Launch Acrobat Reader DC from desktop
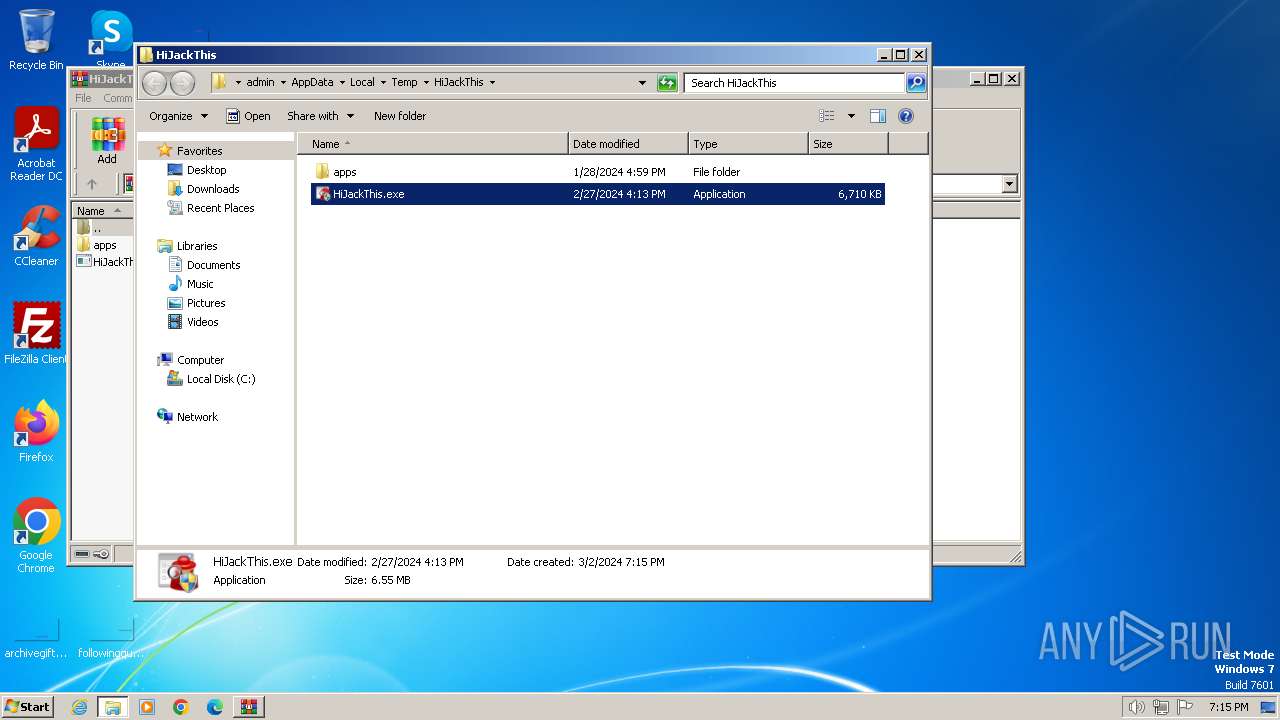 [x=36, y=143]
